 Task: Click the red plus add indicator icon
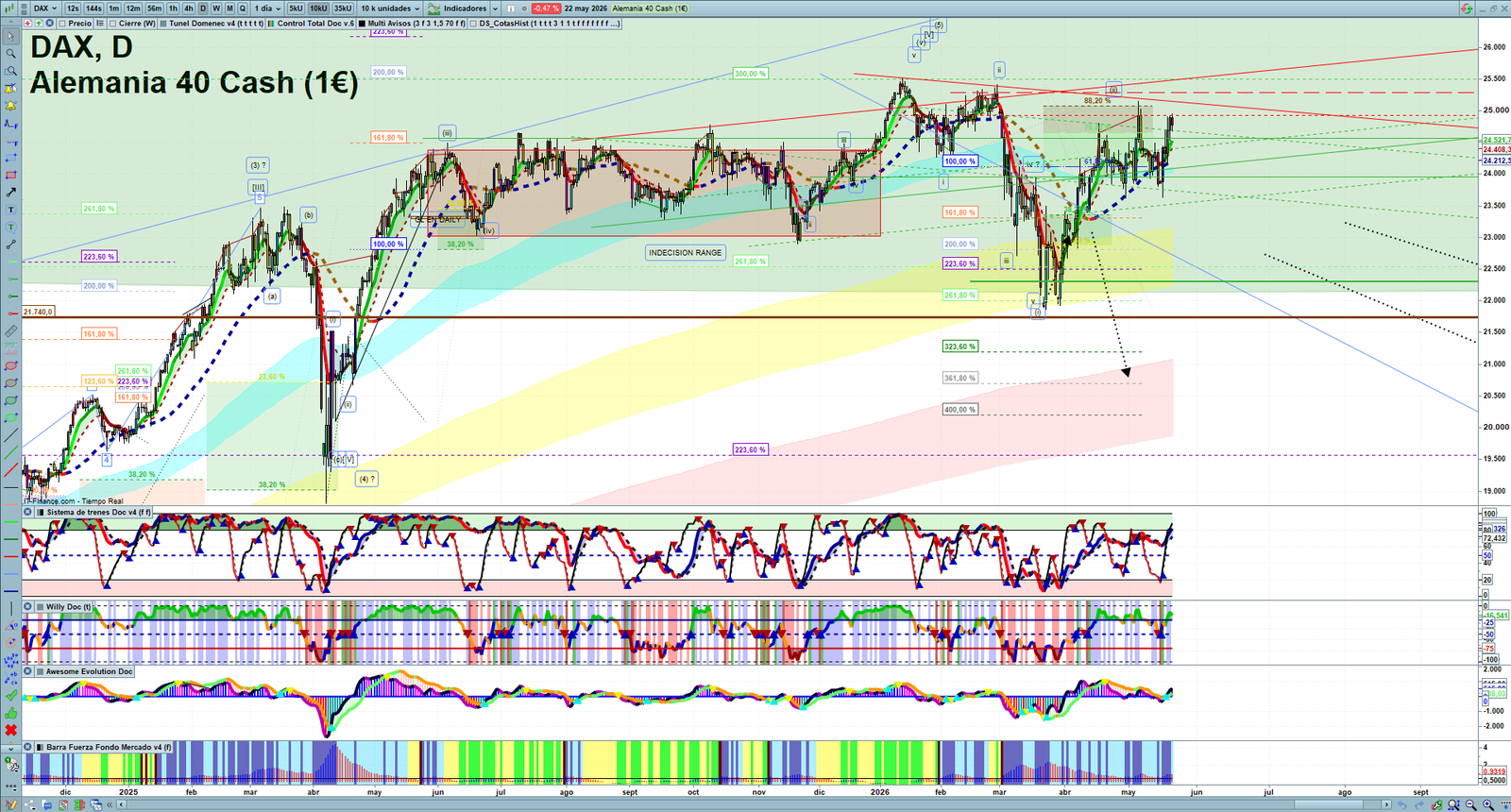[28, 24]
